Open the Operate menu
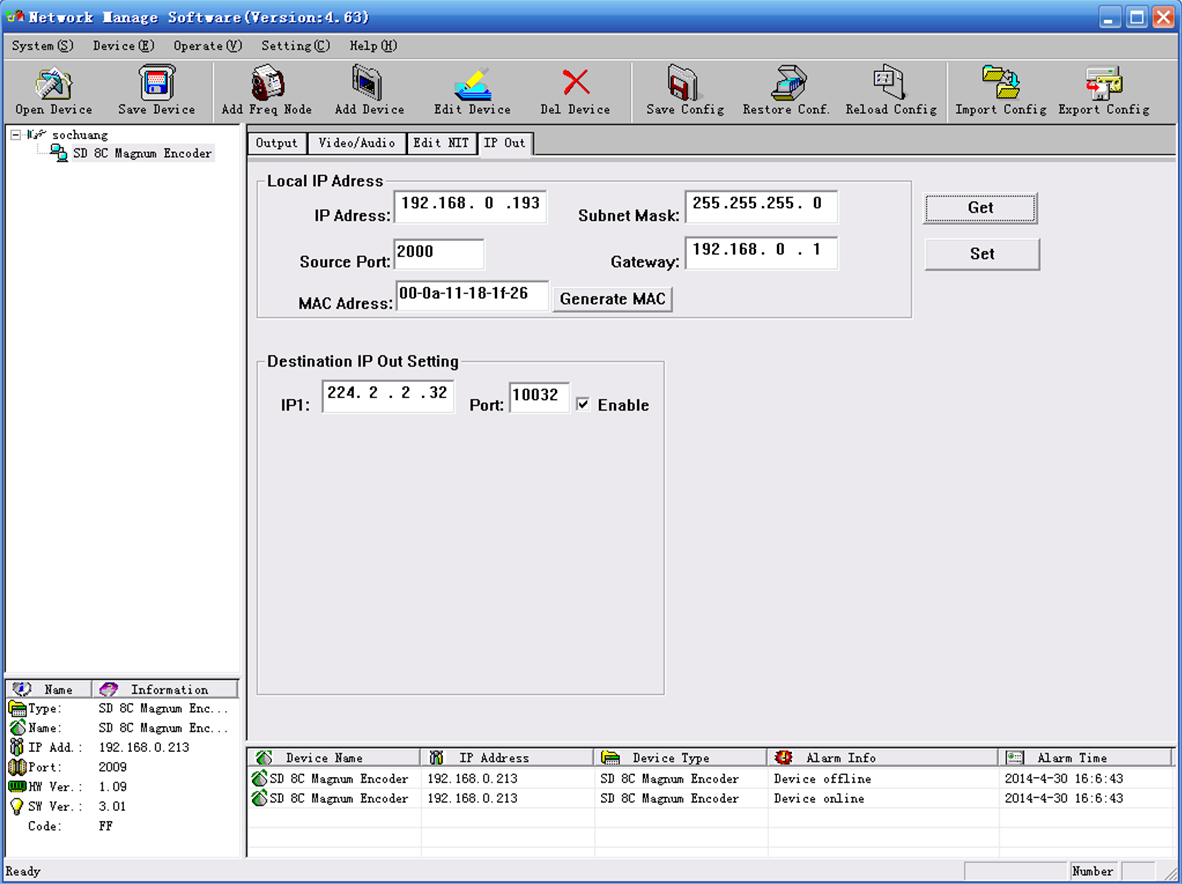 207,46
